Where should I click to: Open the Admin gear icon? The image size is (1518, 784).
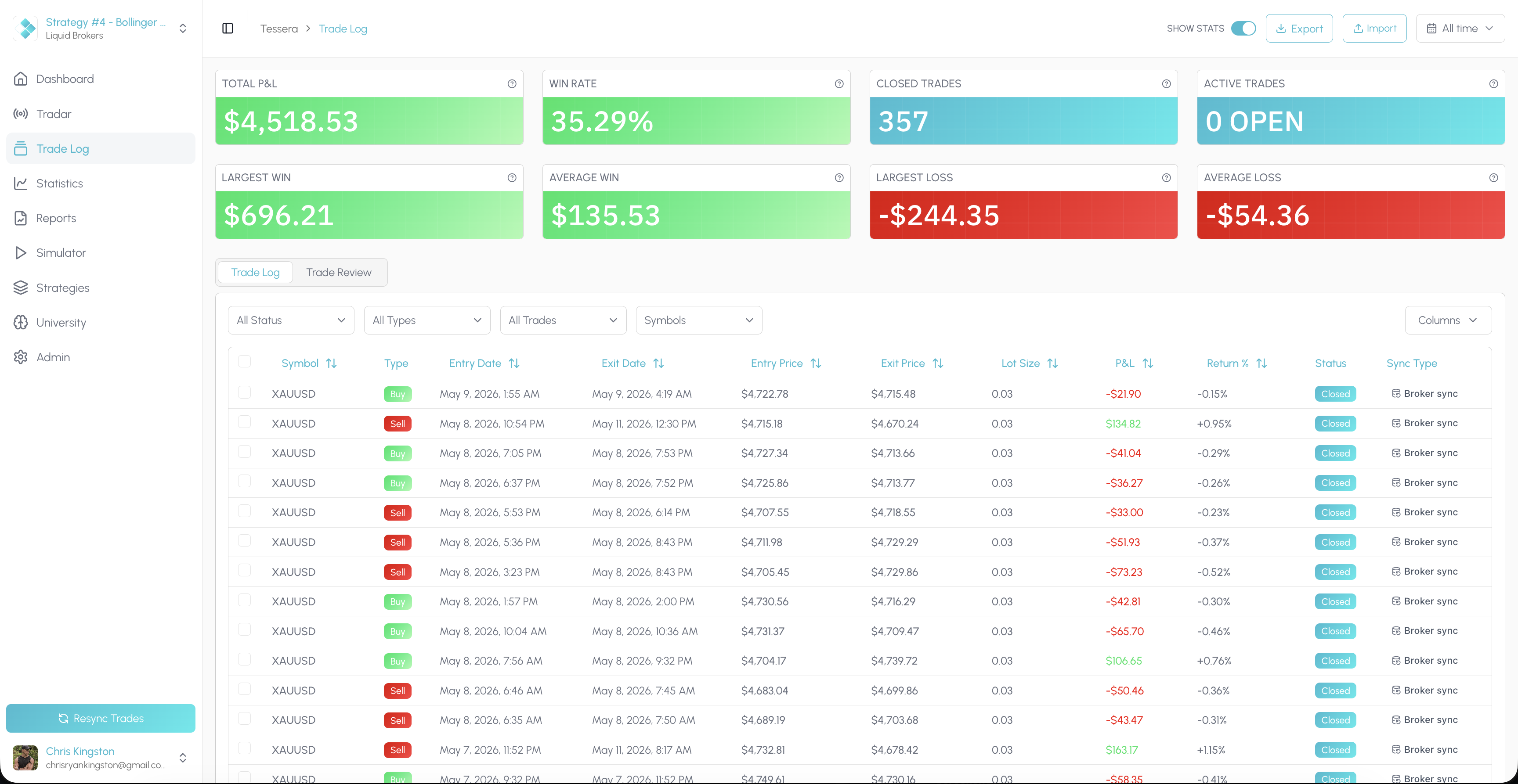click(21, 357)
